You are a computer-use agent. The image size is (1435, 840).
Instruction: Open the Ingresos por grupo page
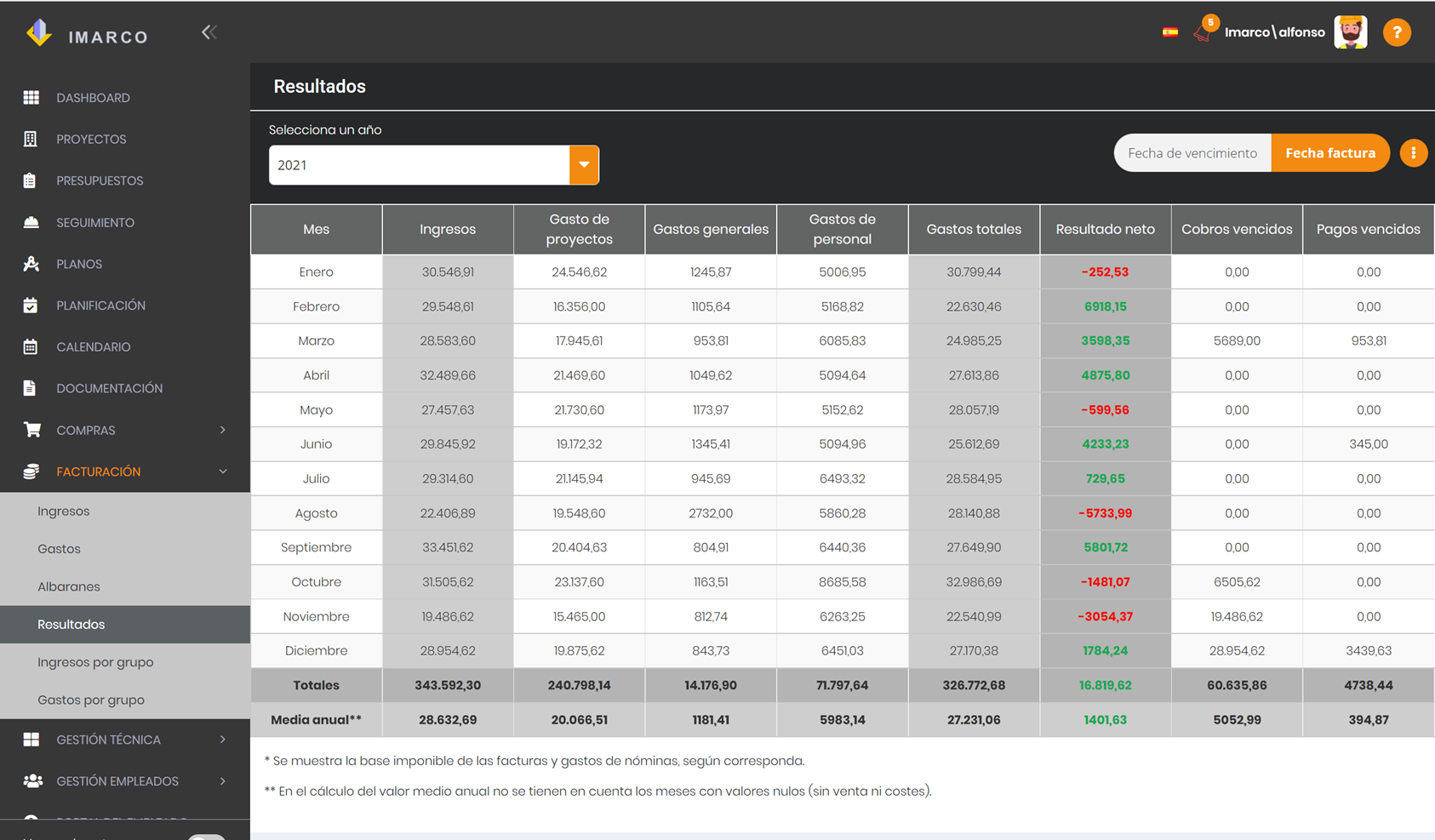pos(95,662)
